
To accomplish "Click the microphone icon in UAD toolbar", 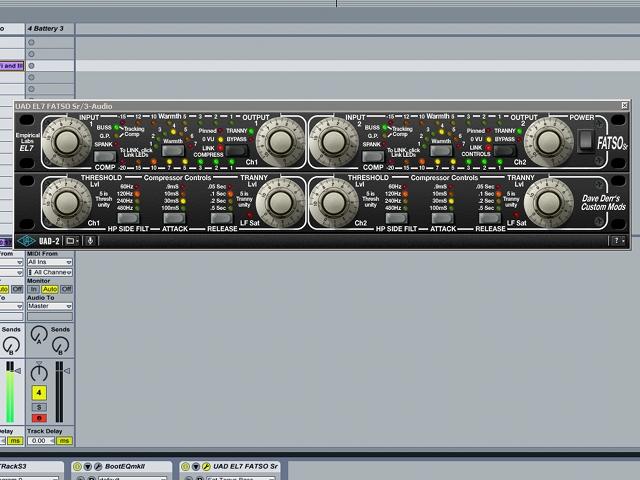I will coord(90,241).
